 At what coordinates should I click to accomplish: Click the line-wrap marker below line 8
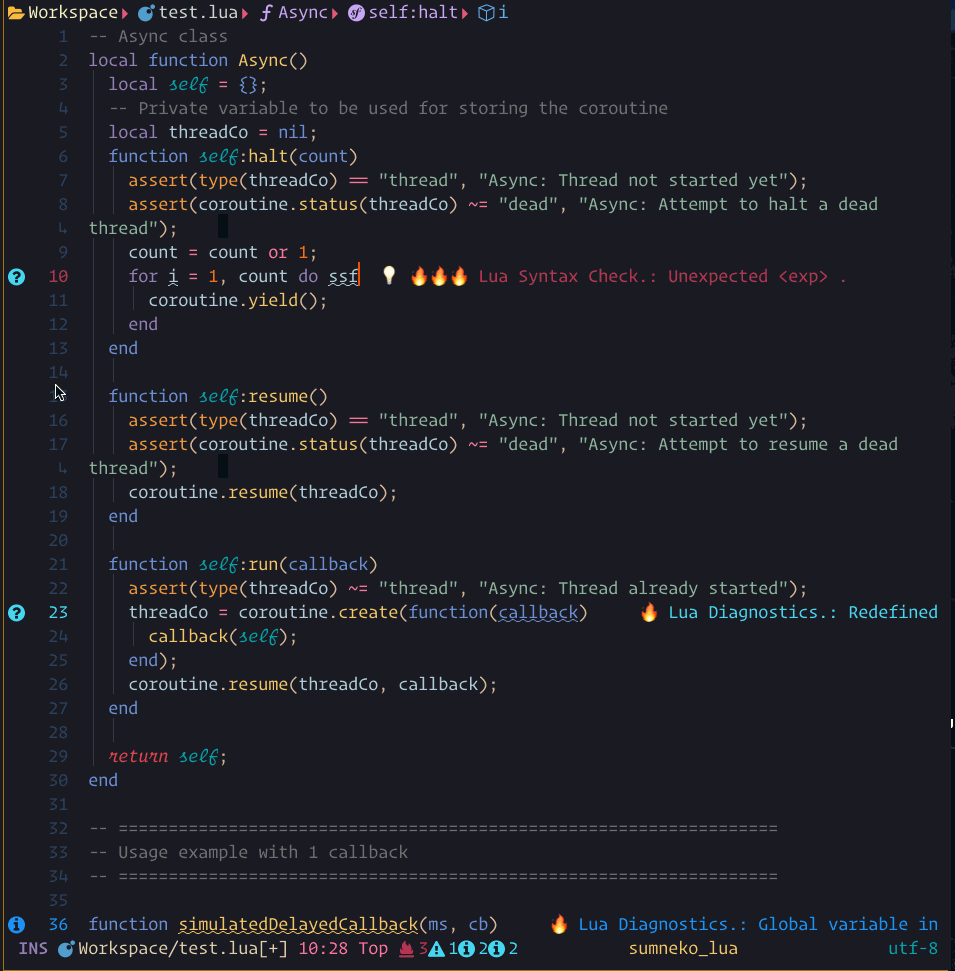tap(63, 229)
